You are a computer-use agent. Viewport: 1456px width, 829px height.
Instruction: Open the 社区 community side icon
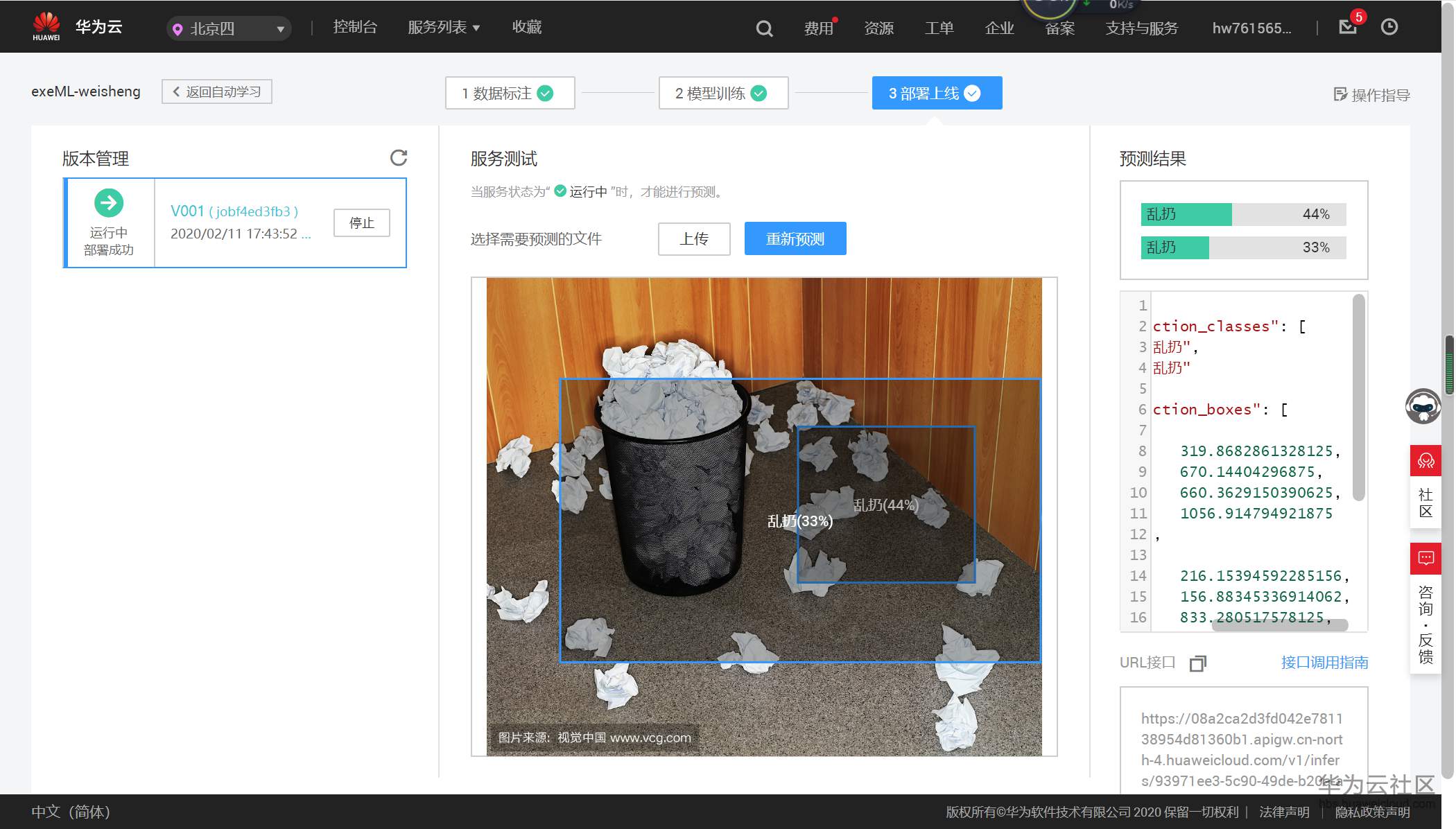[1425, 461]
